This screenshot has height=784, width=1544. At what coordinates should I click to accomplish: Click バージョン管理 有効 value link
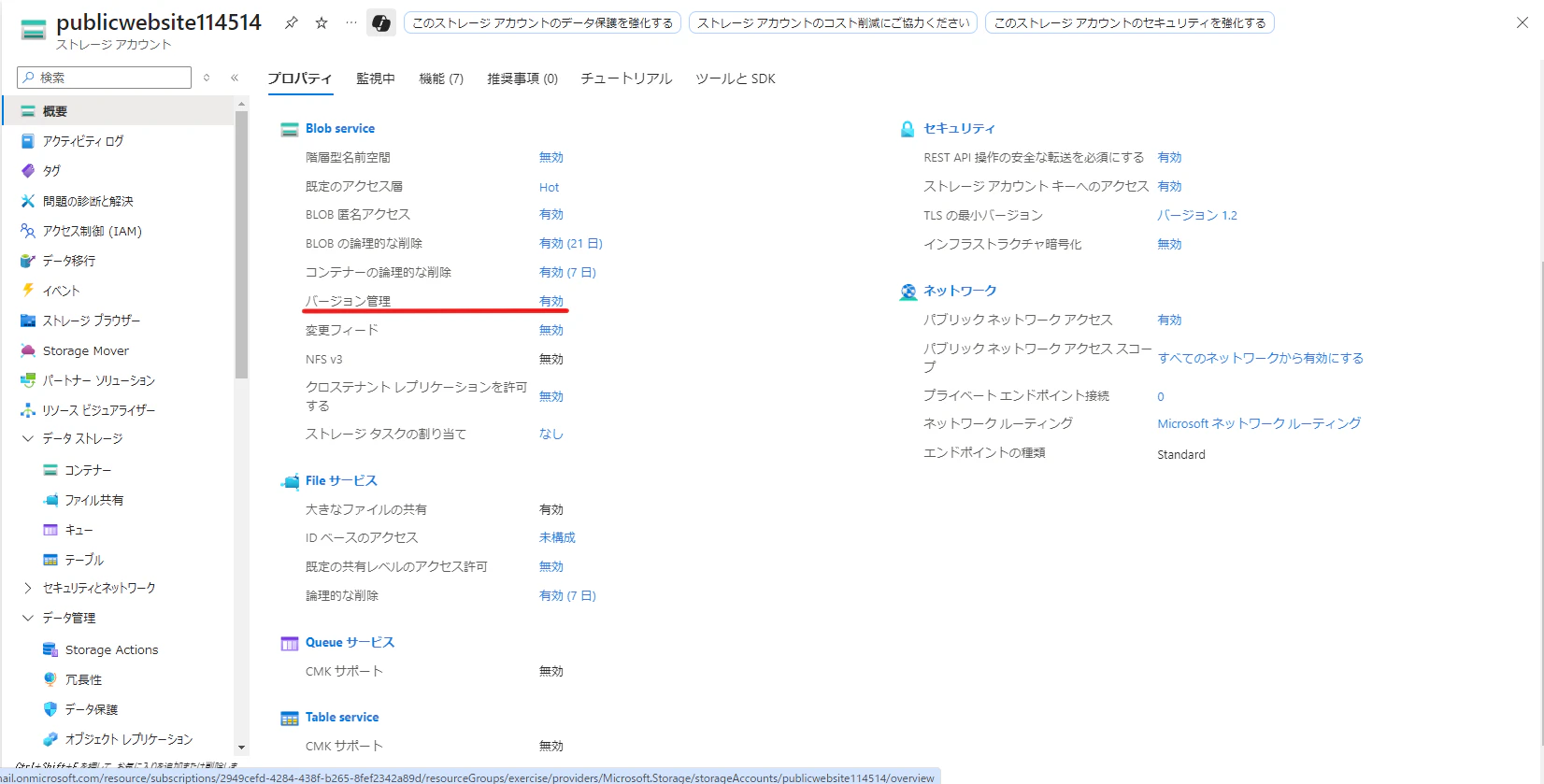point(551,301)
